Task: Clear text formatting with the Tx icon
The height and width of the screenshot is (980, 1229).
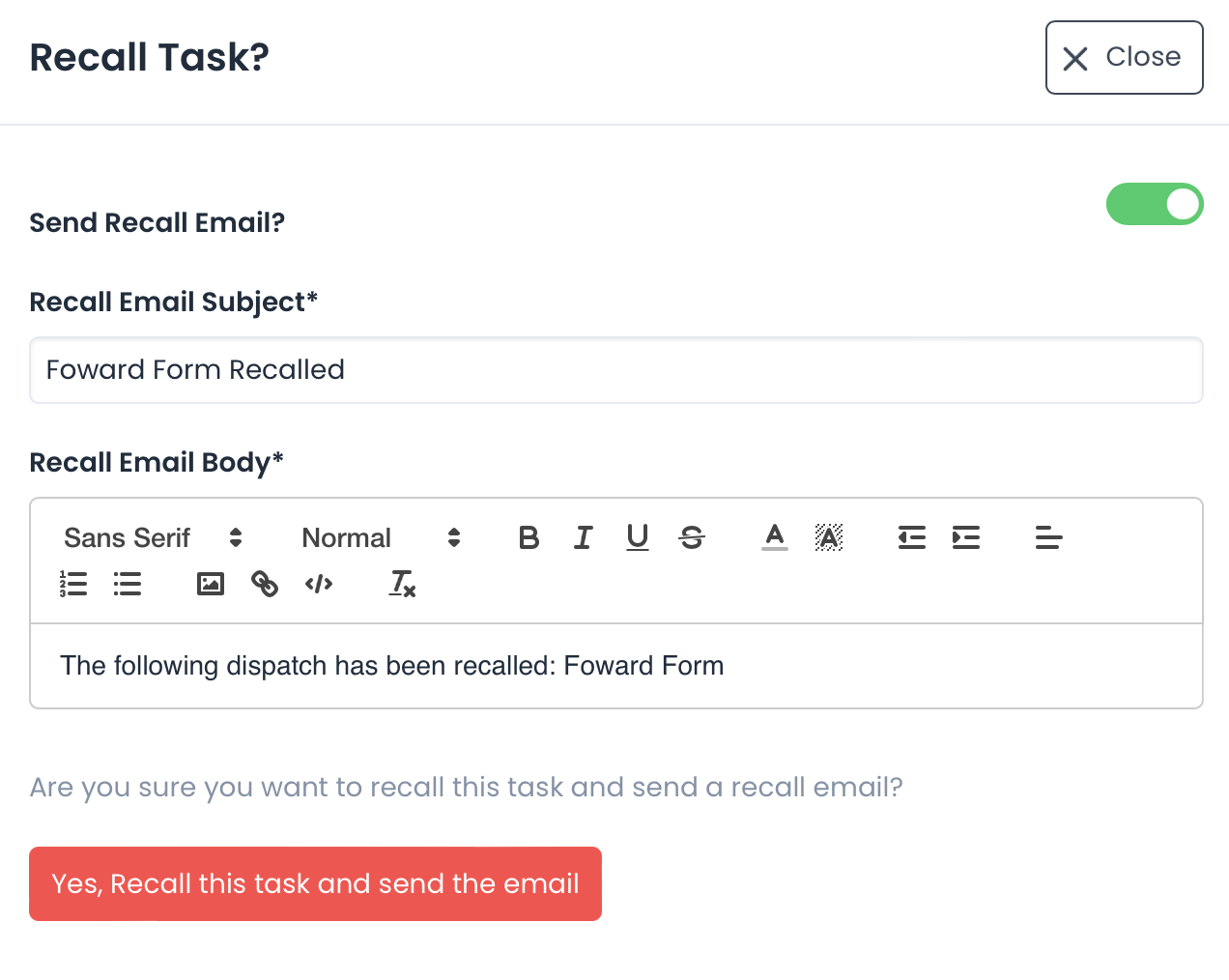Action: pyautogui.click(x=402, y=584)
